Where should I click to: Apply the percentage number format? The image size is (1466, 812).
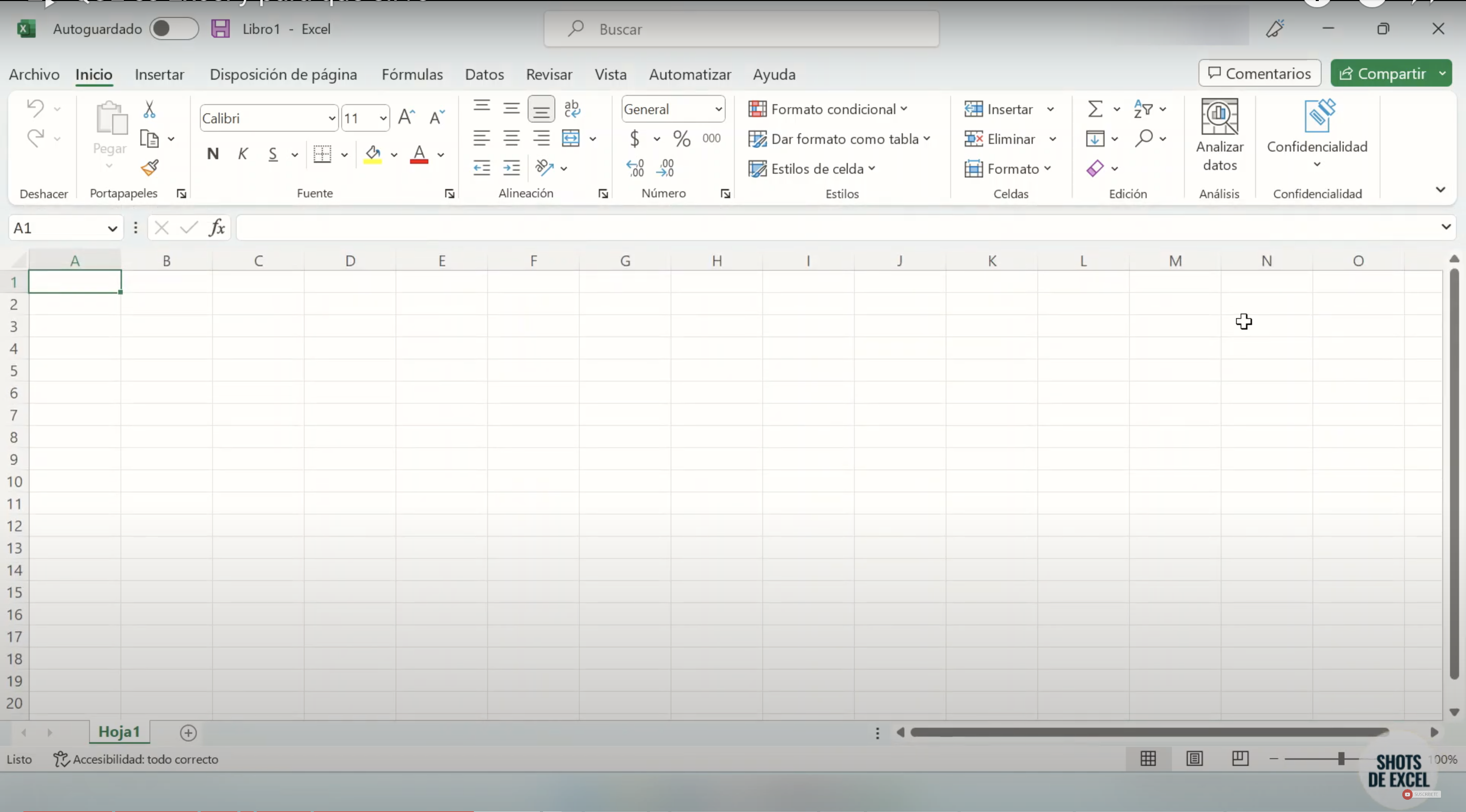(681, 138)
